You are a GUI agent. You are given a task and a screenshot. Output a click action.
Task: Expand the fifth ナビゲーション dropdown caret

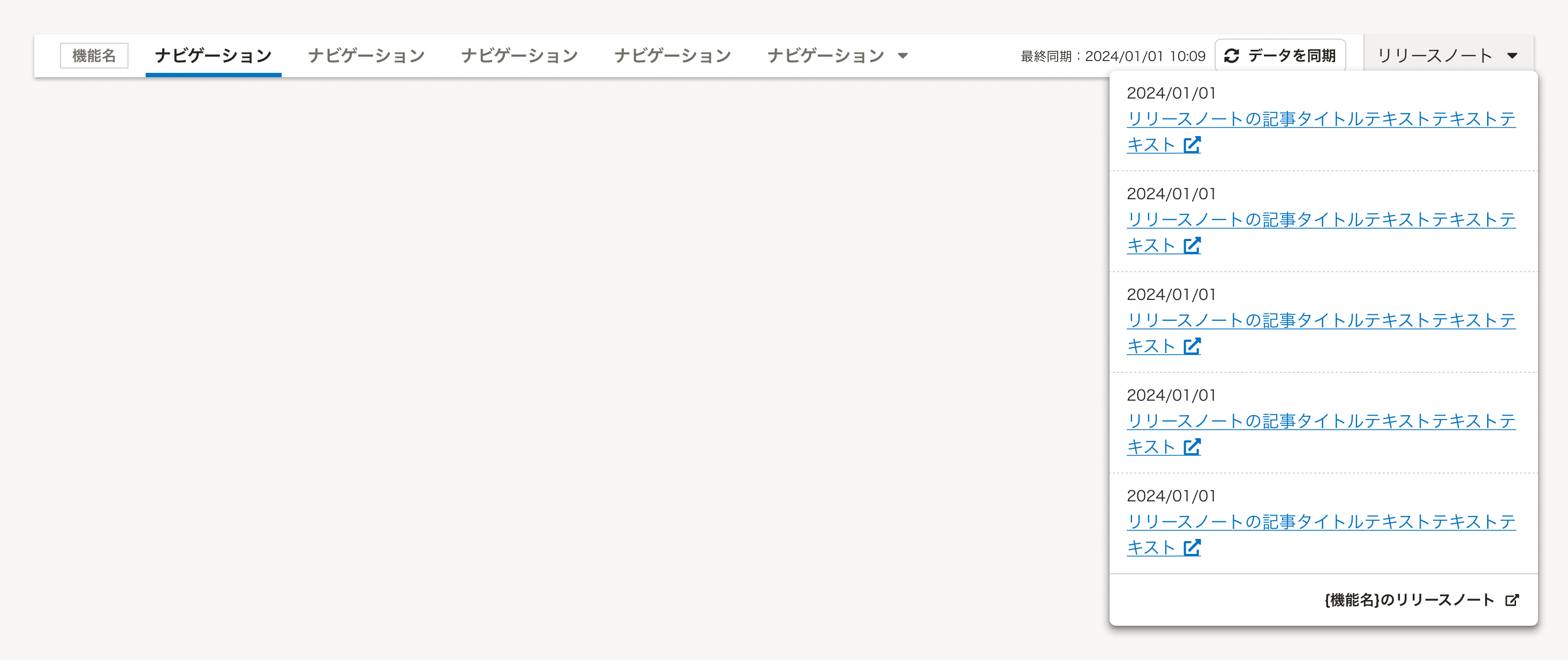click(x=903, y=56)
